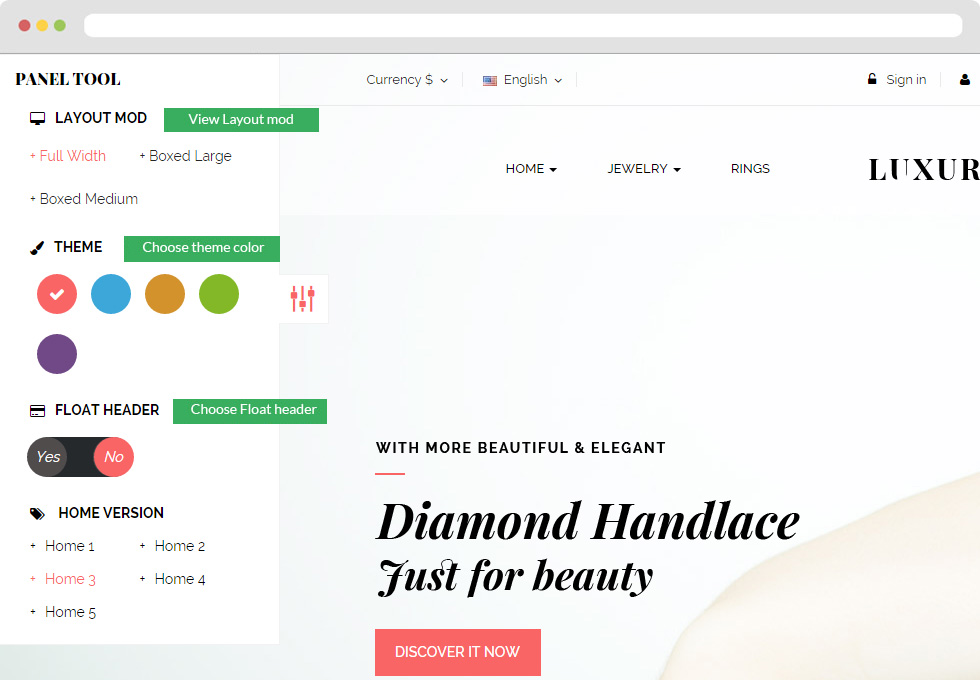The image size is (980, 680).
Task: Choose the purple theme color swatch
Action: [57, 354]
